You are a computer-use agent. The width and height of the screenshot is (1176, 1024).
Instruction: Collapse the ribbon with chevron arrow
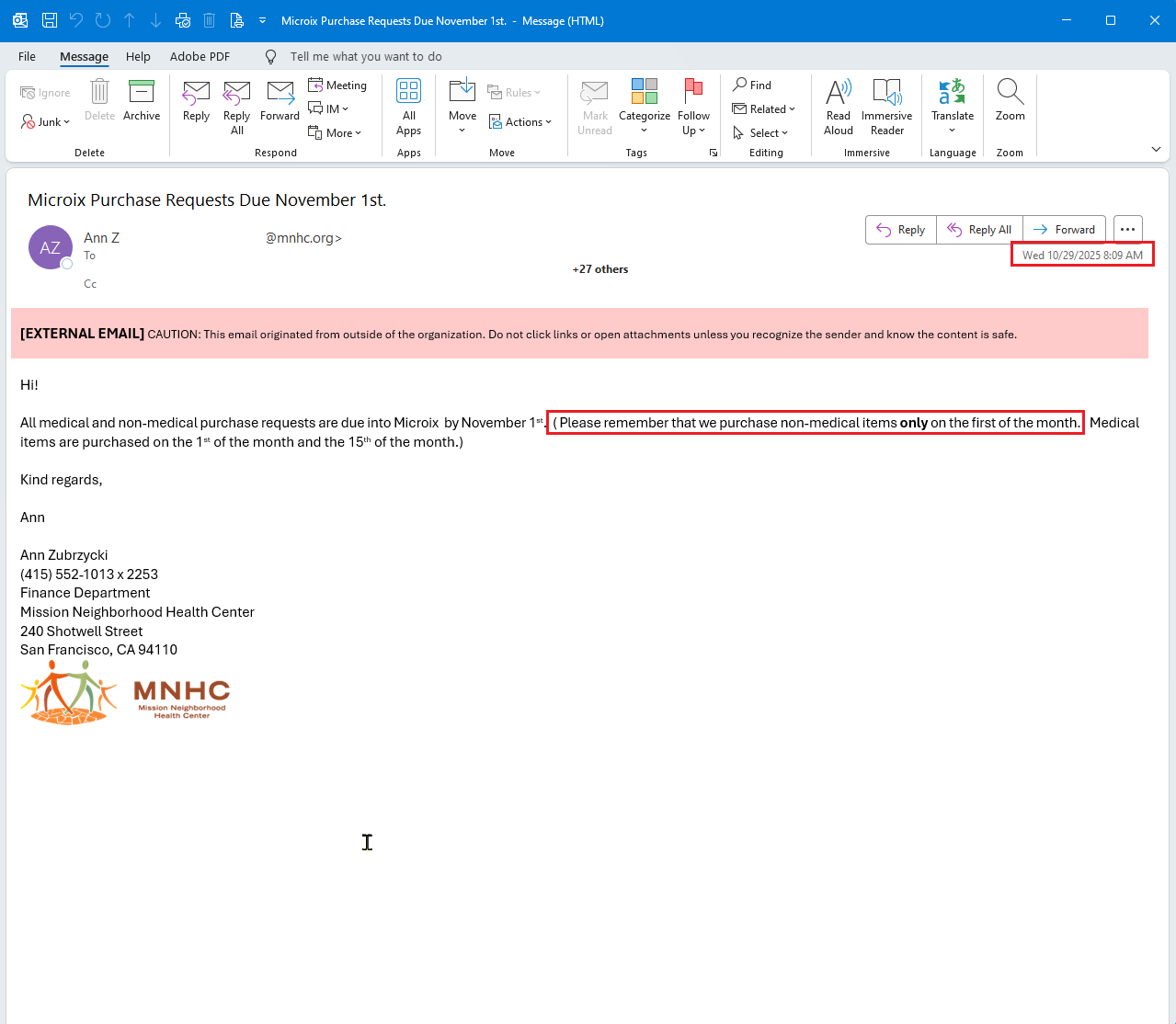pos(1156,150)
